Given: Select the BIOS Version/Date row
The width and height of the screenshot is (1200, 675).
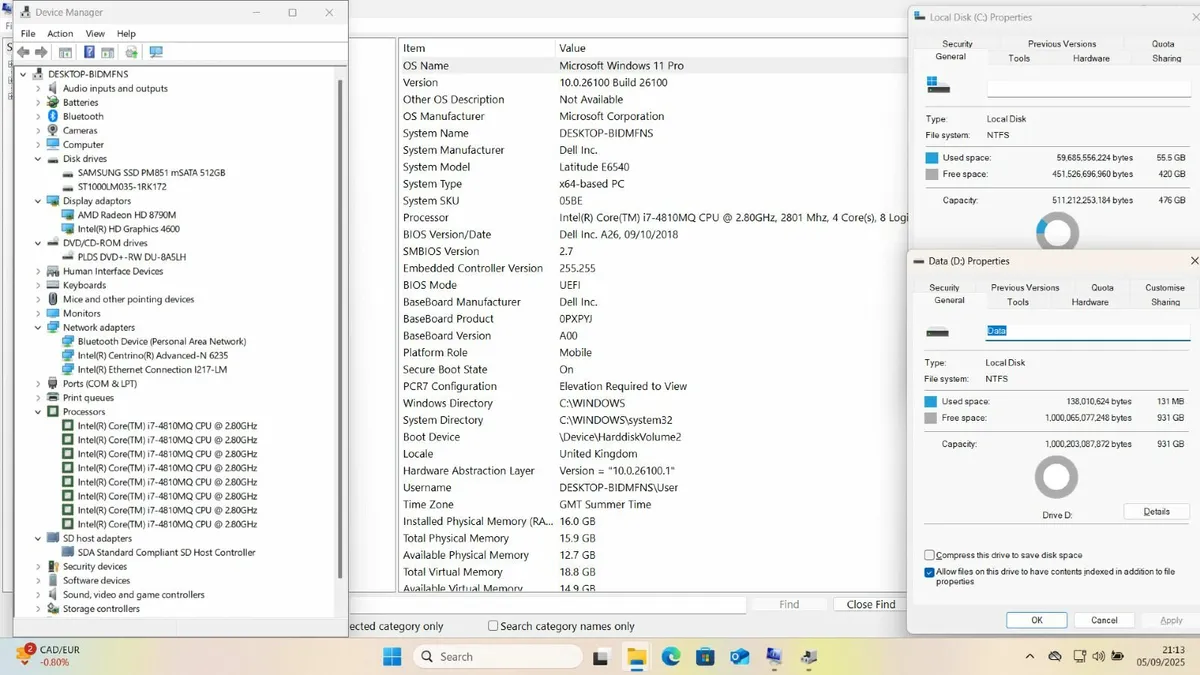Looking at the screenshot, I should coord(651,234).
